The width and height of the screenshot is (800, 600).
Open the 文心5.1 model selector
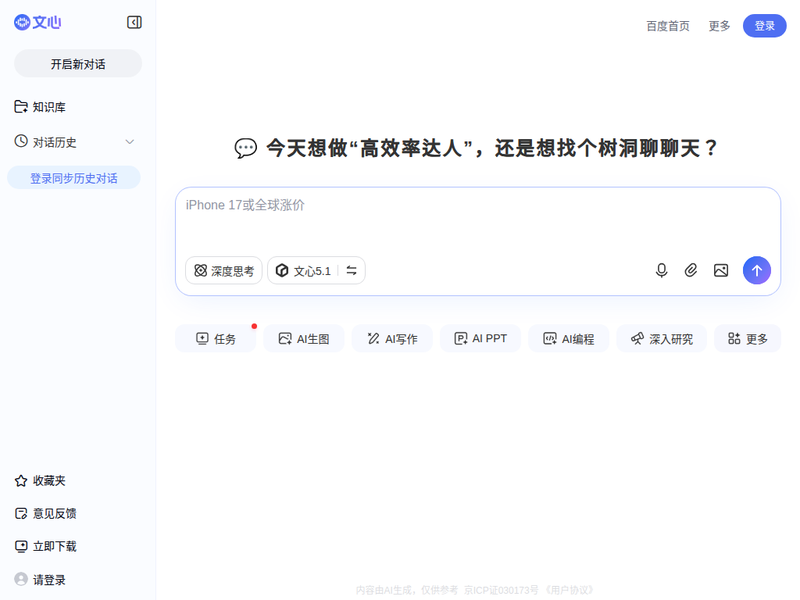pyautogui.click(x=316, y=270)
